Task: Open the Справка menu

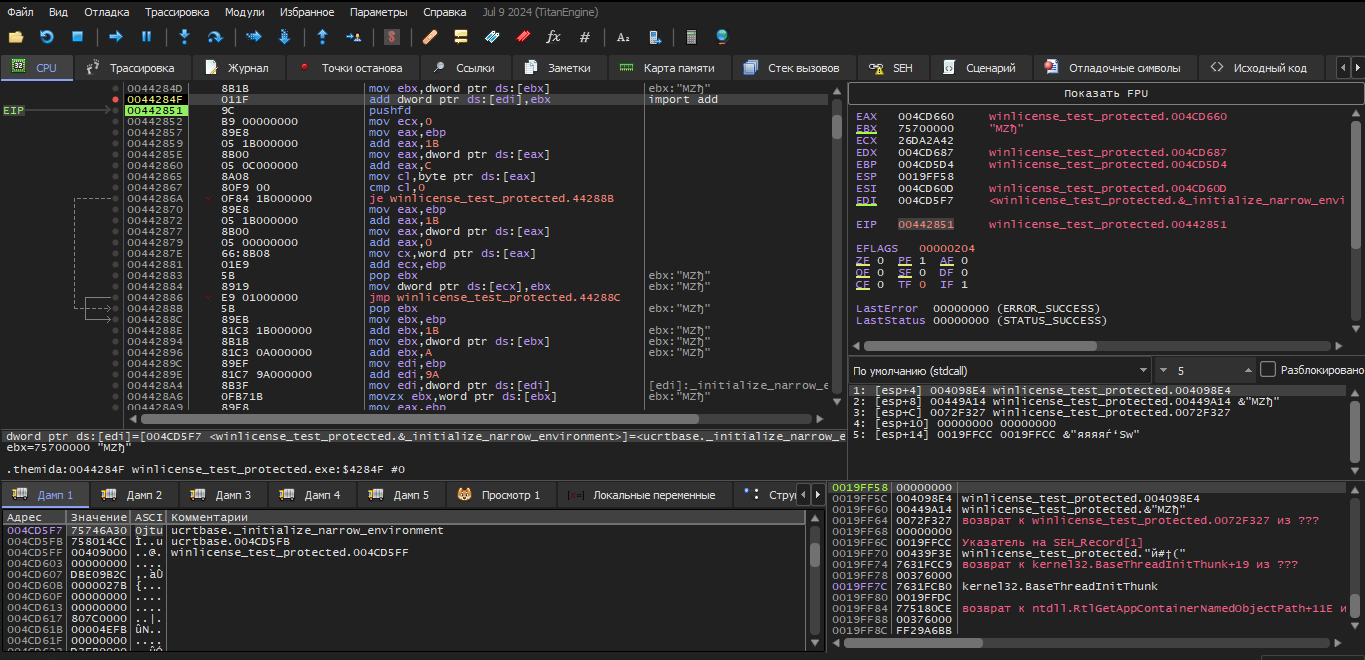Action: 444,12
